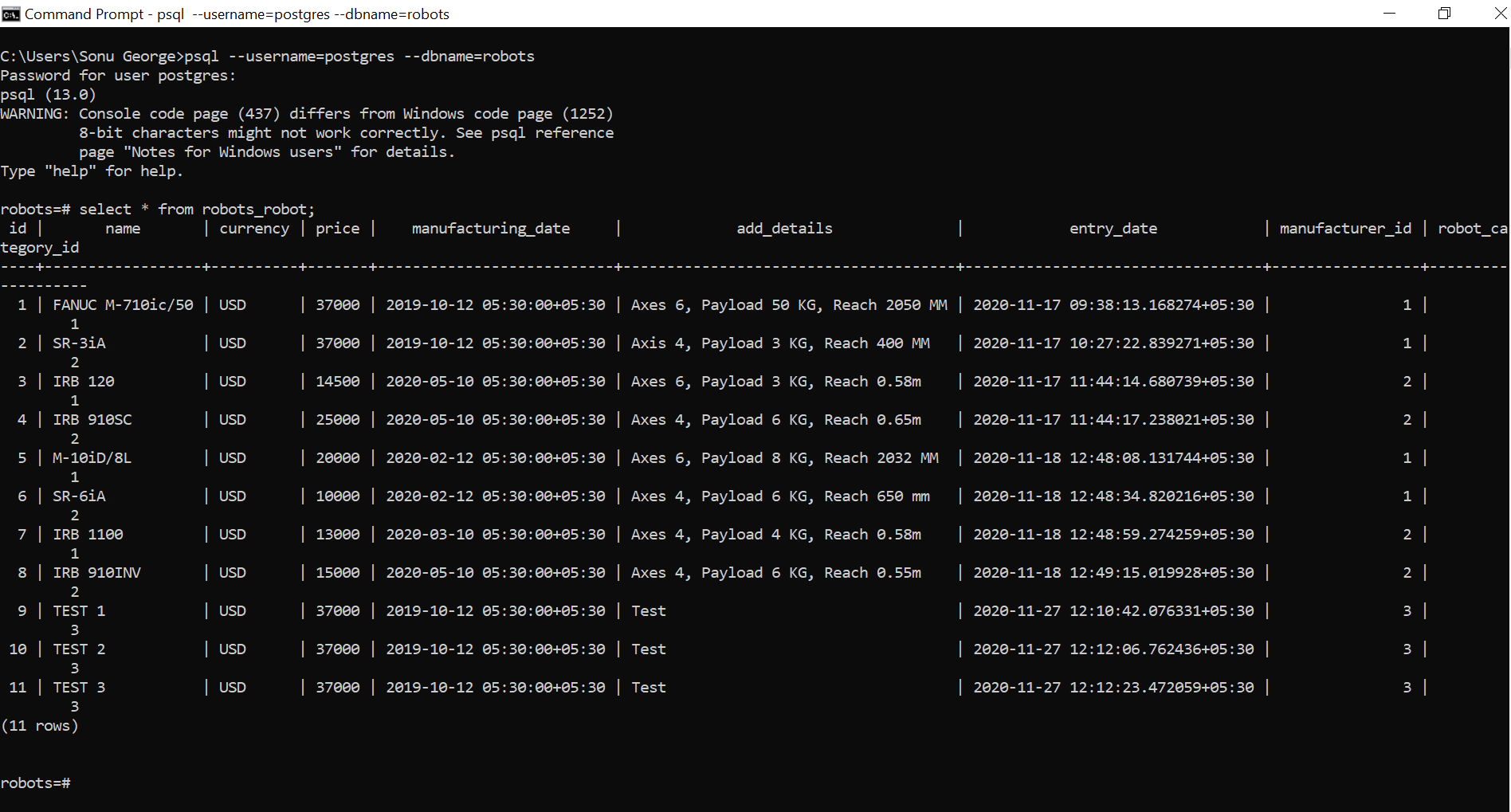This screenshot has height=812, width=1511.
Task: Click the price '15000' for IRB 910INV
Action: [338, 573]
